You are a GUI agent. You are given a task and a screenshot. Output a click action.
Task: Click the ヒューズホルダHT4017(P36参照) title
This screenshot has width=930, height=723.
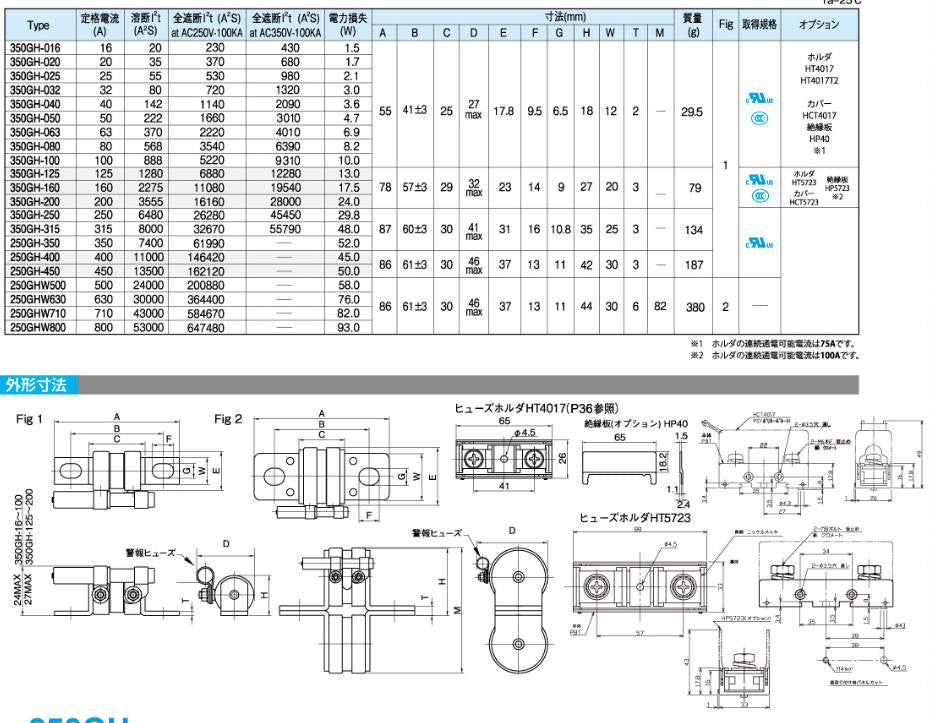pos(536,408)
